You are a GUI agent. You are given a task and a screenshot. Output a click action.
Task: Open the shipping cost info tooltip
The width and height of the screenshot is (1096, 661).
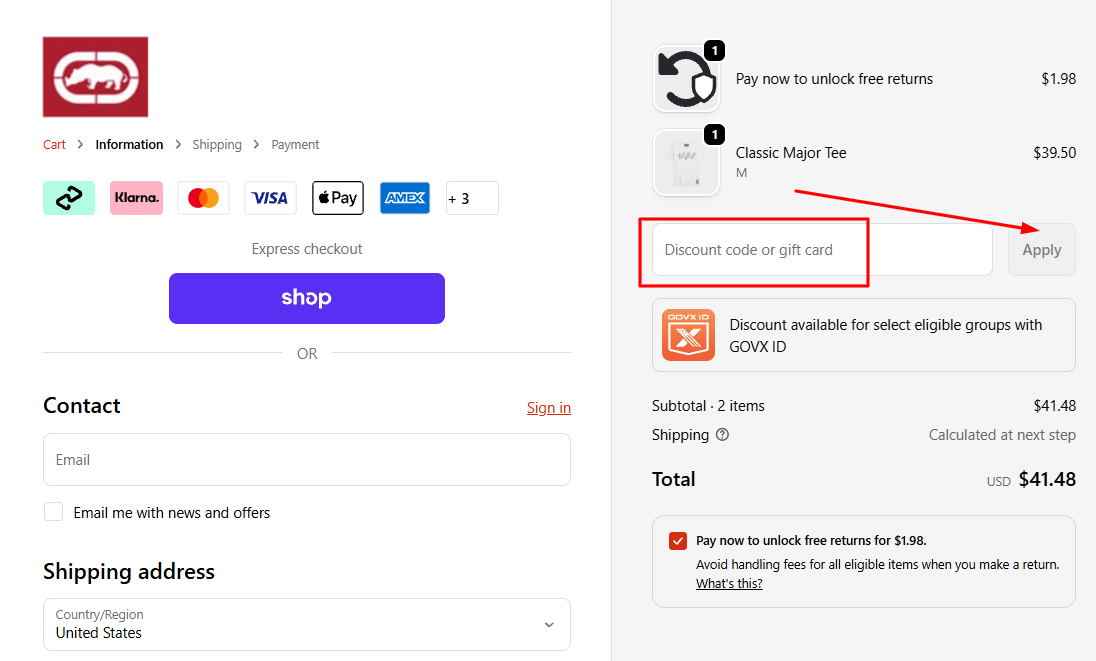(x=722, y=435)
